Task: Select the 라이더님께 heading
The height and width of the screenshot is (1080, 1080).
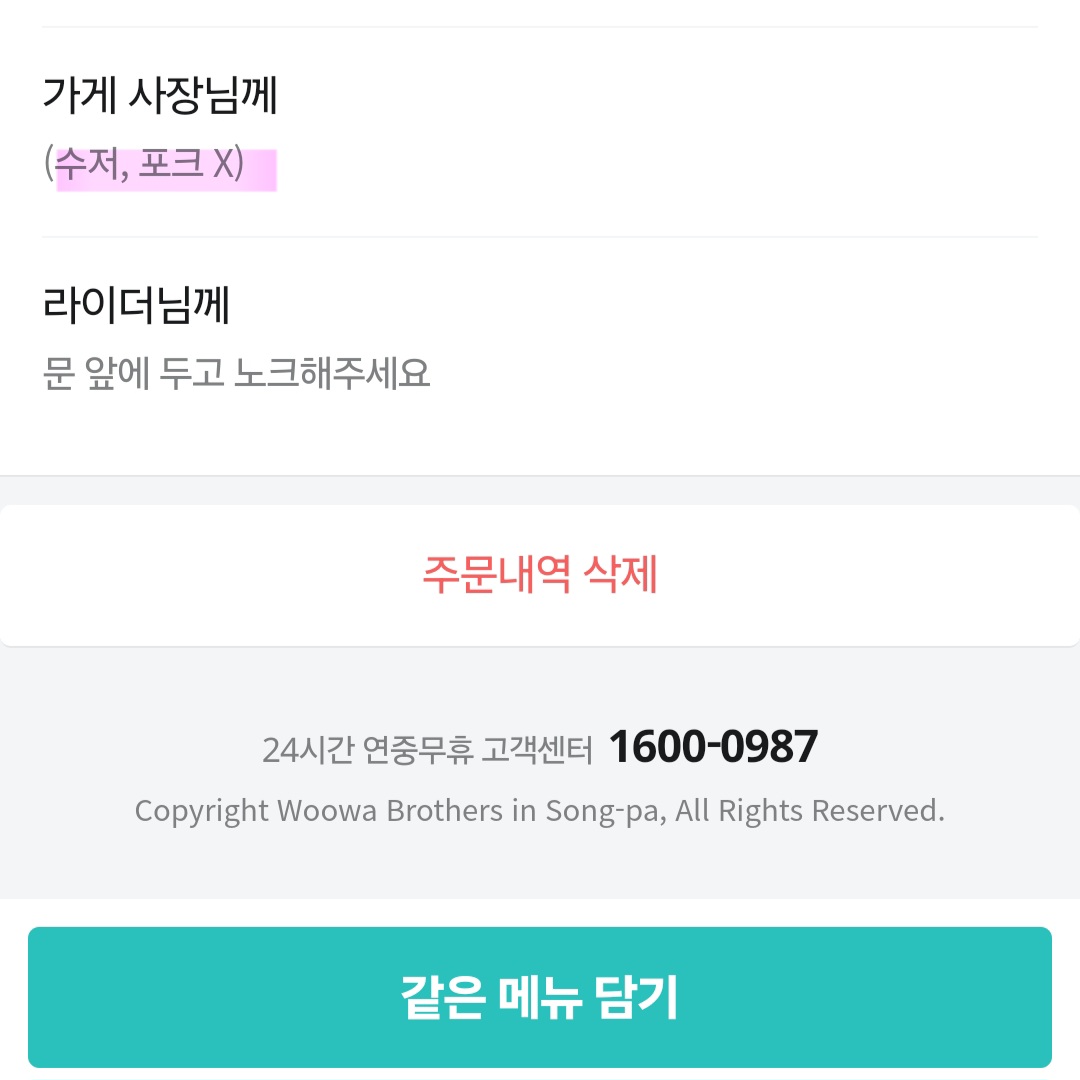Action: [137, 304]
